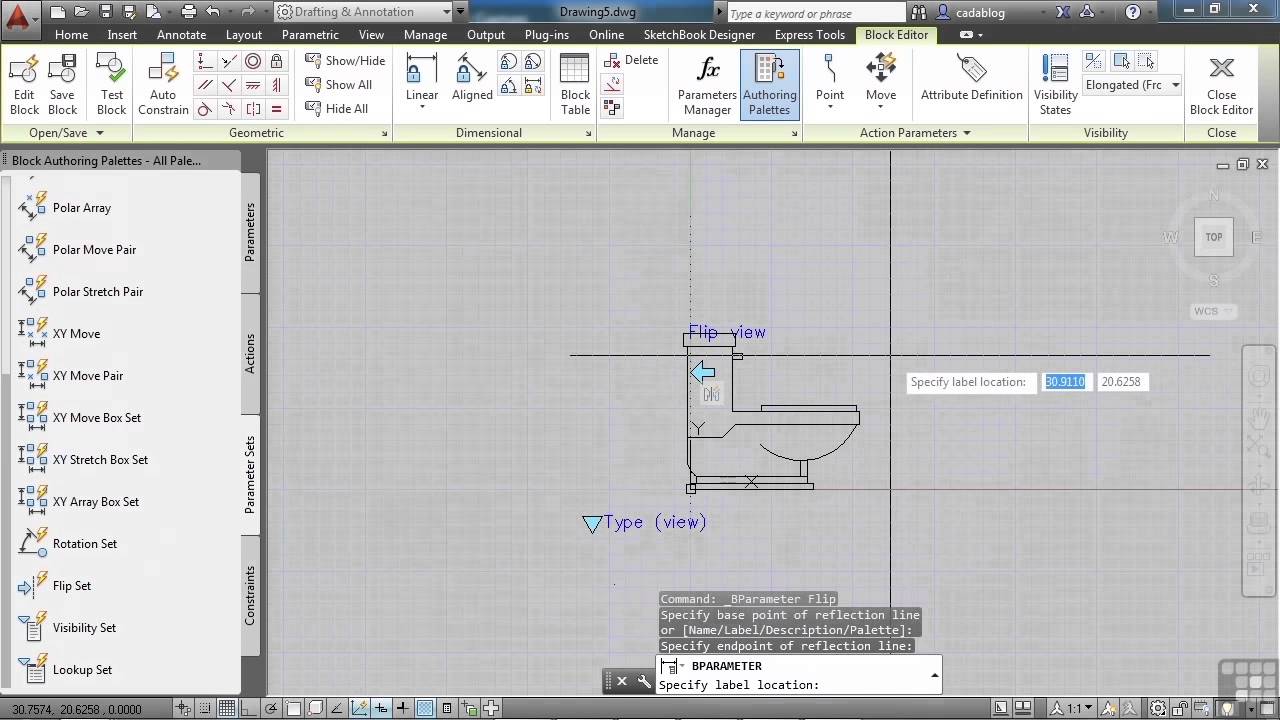Open the Elongated visibility state dropdown
The width and height of the screenshot is (1280, 720).
pyautogui.click(x=1132, y=85)
